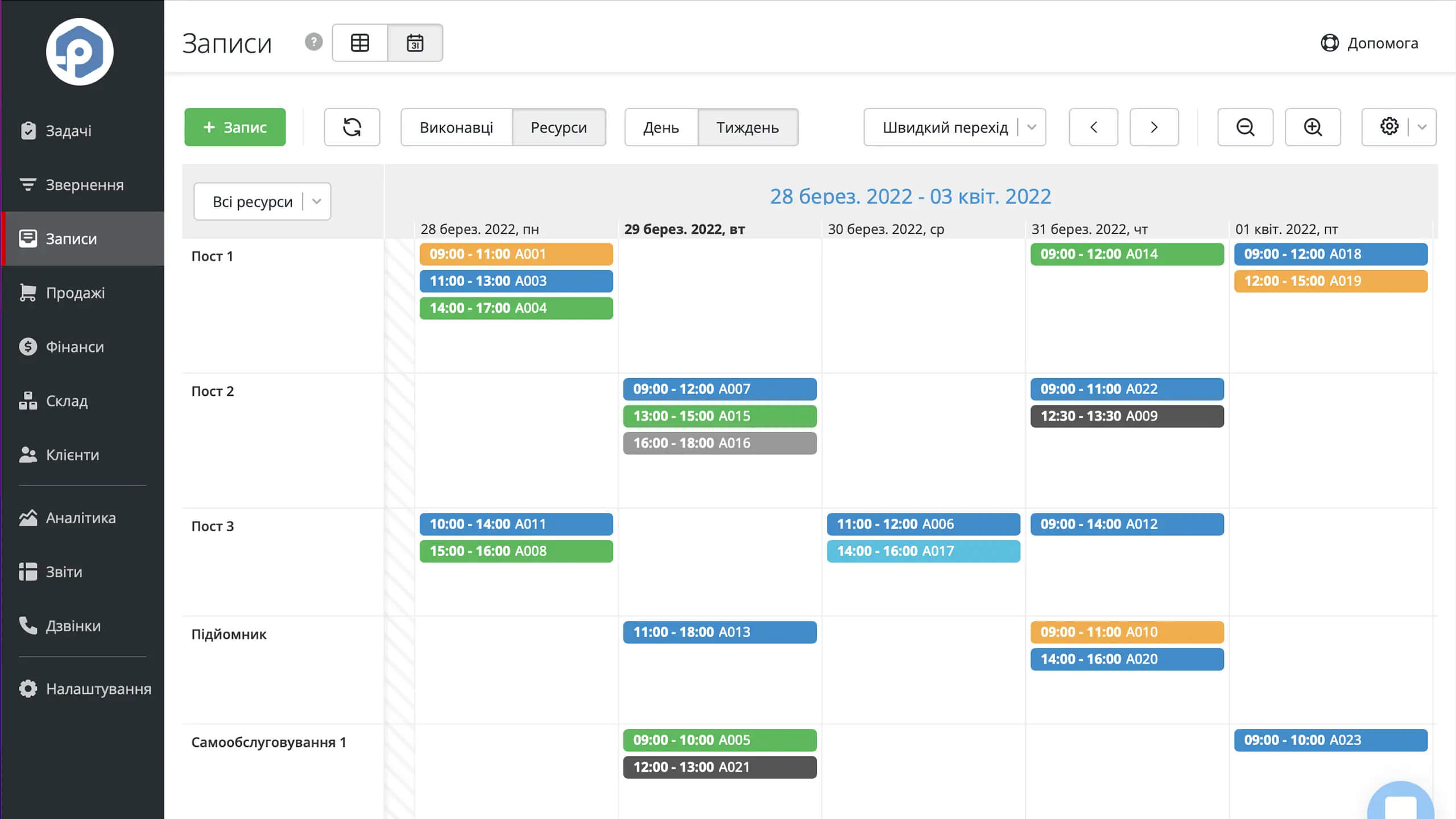Open calendar settings gear icon
This screenshot has width=1456, height=819.
[1388, 127]
